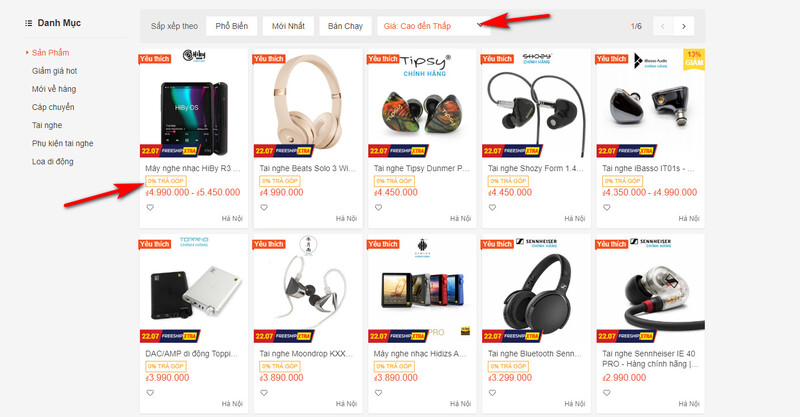Click heart icon under Hidizs music player
Viewport: 800px width, 417px height.
[x=378, y=393]
